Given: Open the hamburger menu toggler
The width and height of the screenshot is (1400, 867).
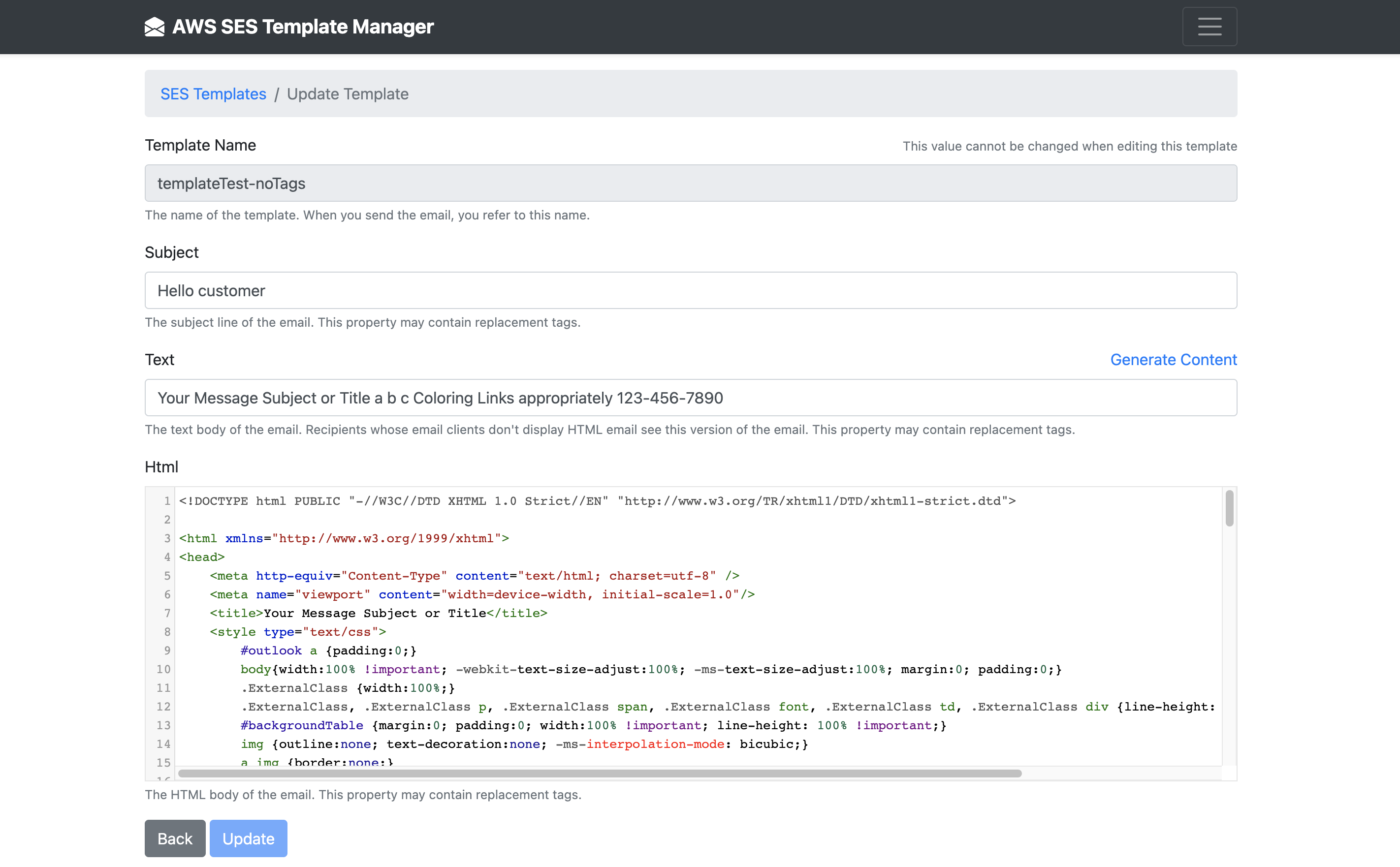Looking at the screenshot, I should pos(1209,27).
